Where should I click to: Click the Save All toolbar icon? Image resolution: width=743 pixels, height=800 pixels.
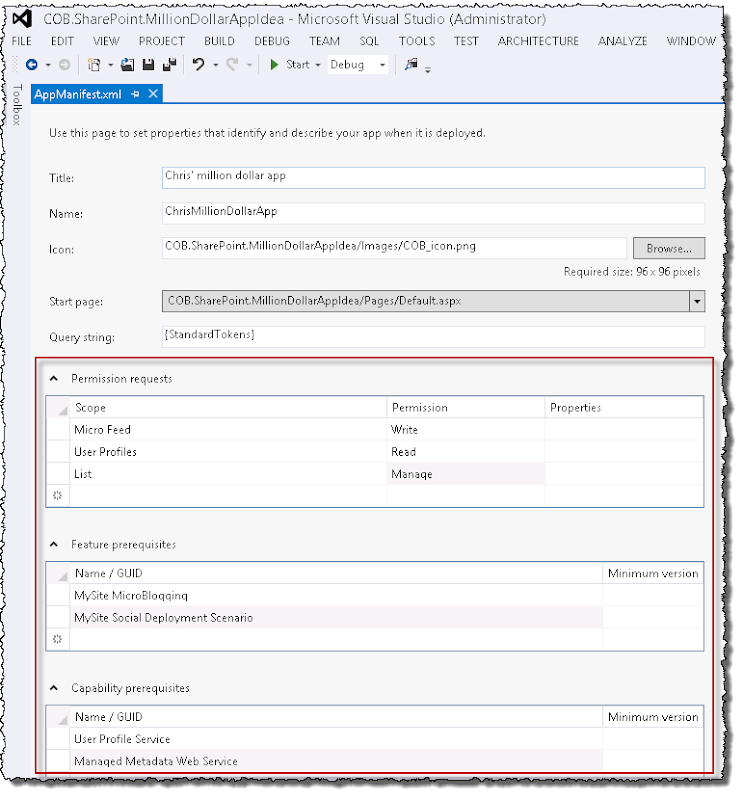[169, 65]
